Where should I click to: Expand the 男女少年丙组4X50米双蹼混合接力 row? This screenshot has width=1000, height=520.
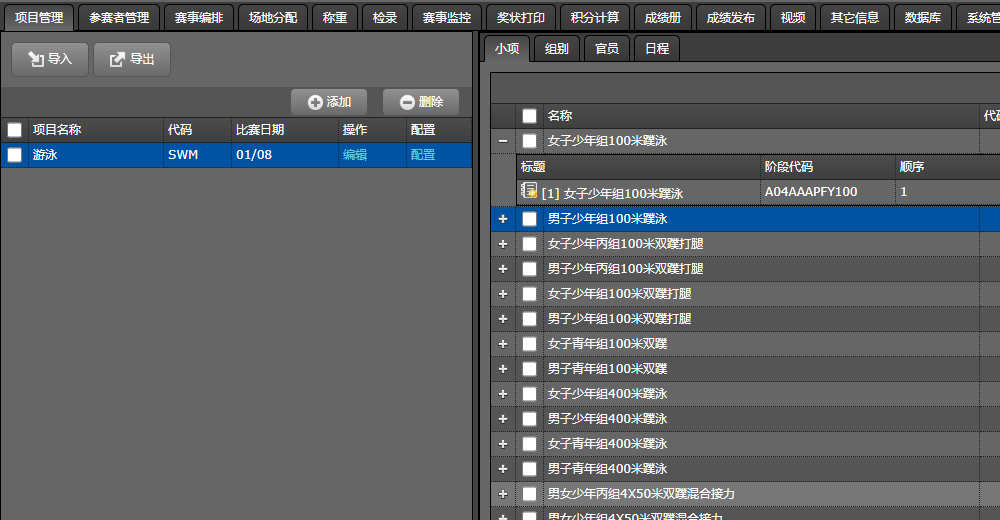[503, 494]
